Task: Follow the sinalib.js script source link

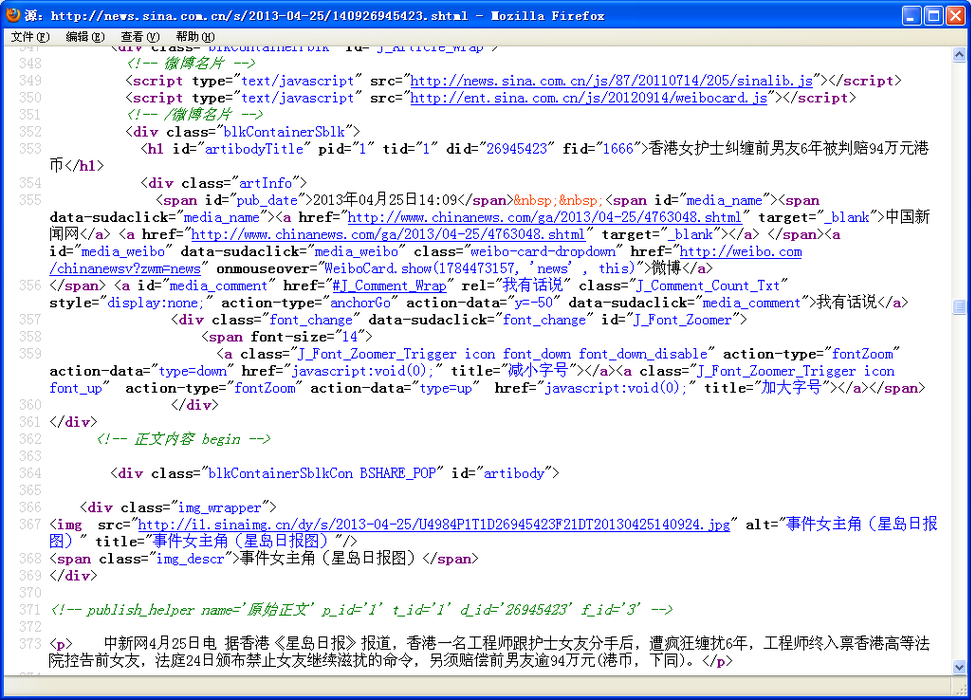Action: pyautogui.click(x=612, y=81)
